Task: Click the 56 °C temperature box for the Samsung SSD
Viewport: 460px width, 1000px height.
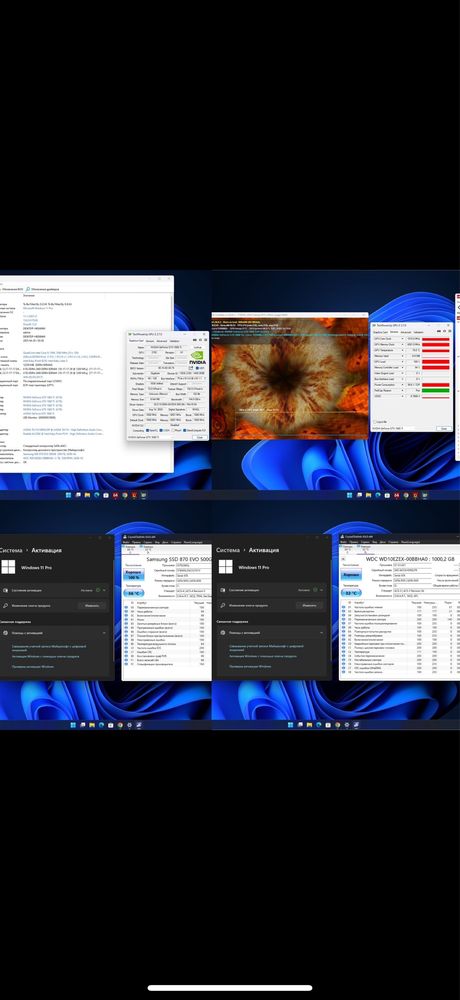Action: 134,593
